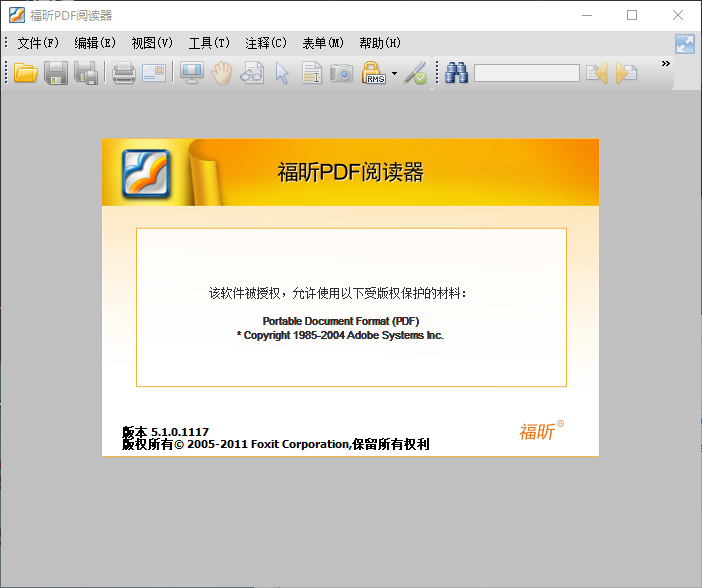Viewport: 702px width, 588px height.
Task: Click the fullscreen toggle icon at menu bar right
Action: pyautogui.click(x=685, y=44)
